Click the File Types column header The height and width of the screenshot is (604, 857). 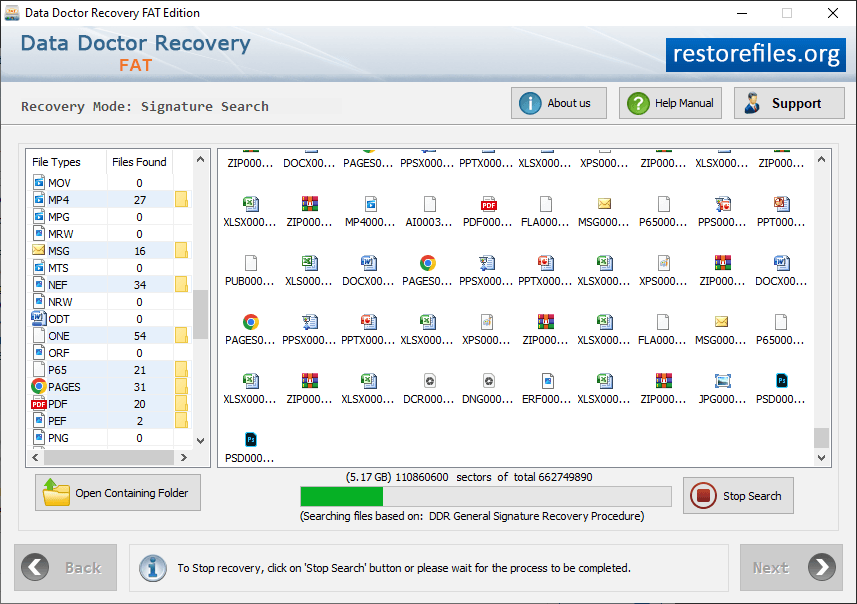point(66,162)
